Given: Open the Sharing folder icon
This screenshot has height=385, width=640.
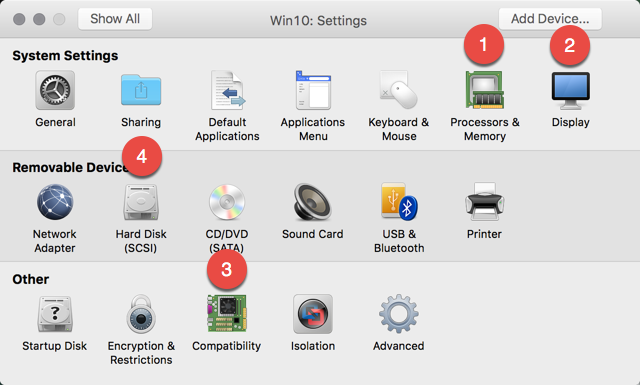Looking at the screenshot, I should (141, 90).
